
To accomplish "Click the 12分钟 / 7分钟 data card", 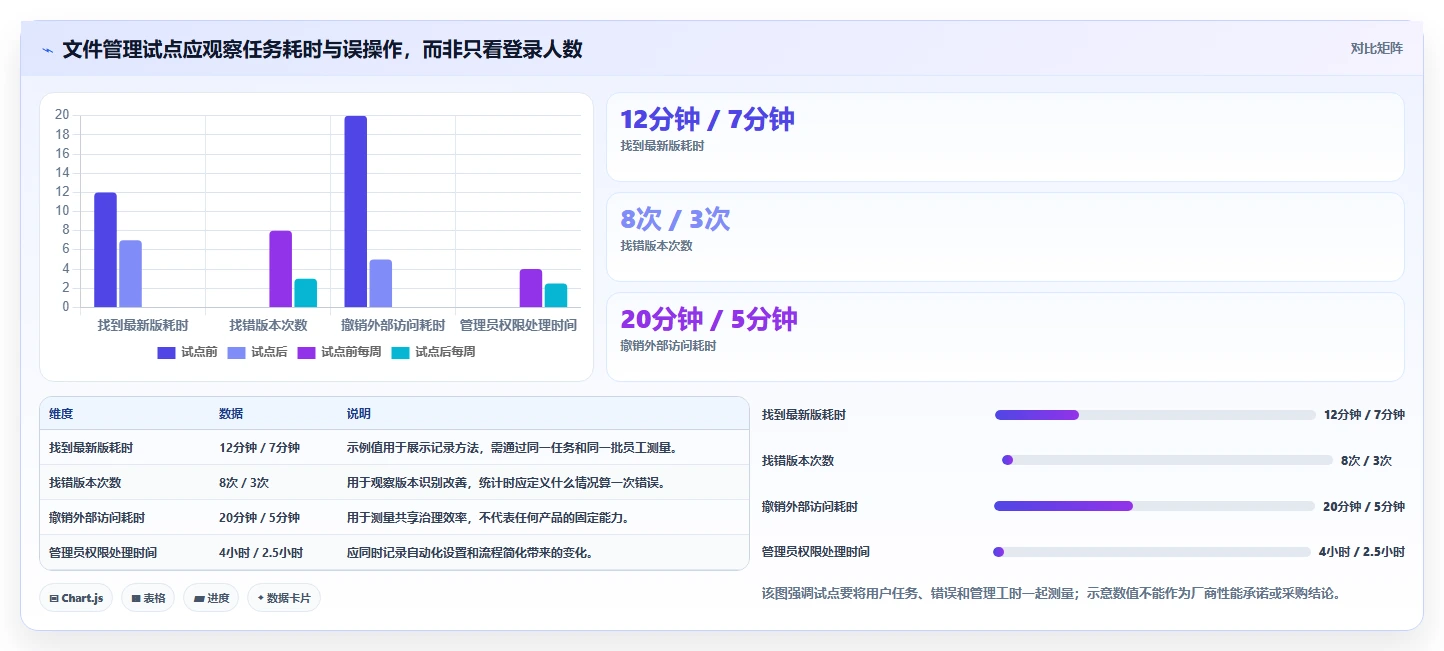I will [x=1005, y=137].
